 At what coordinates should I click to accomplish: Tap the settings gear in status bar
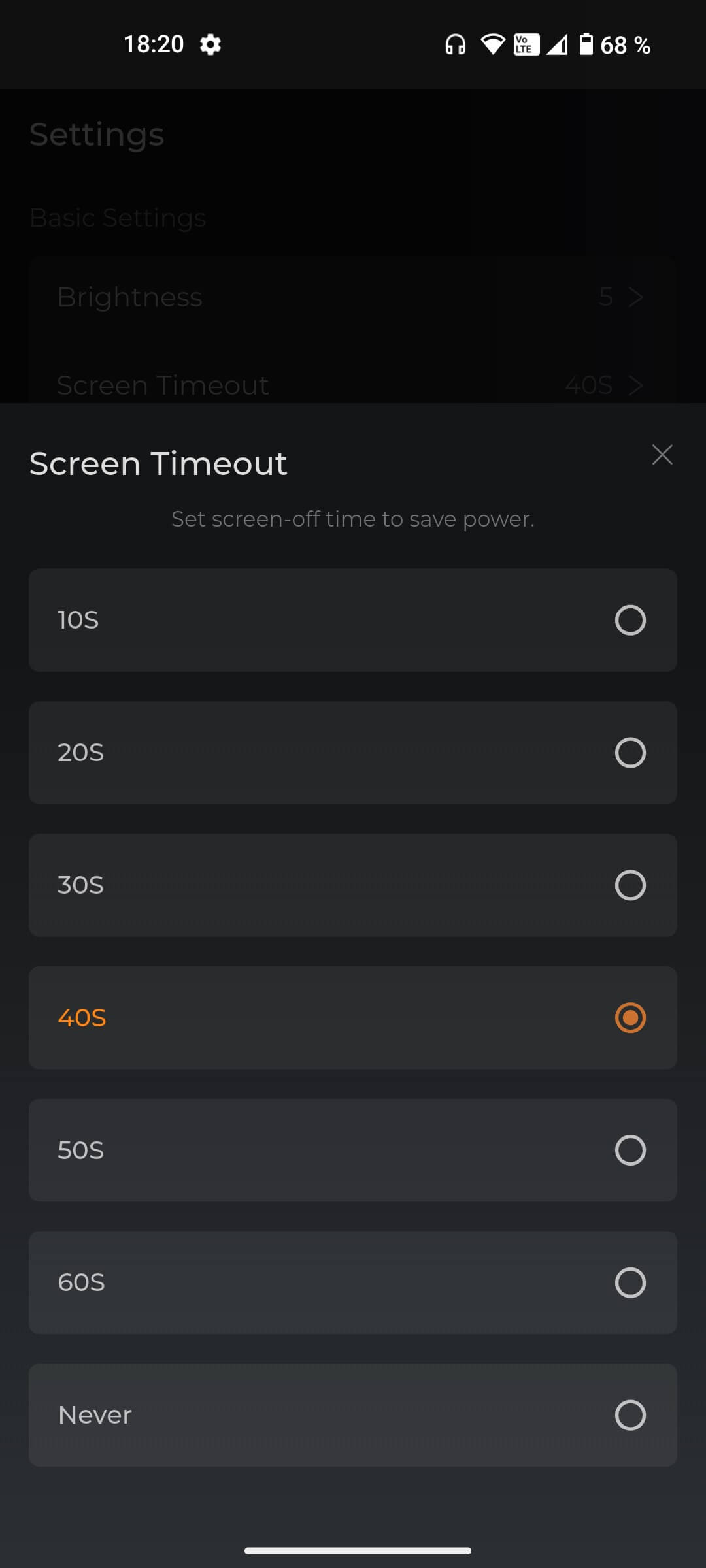click(210, 44)
